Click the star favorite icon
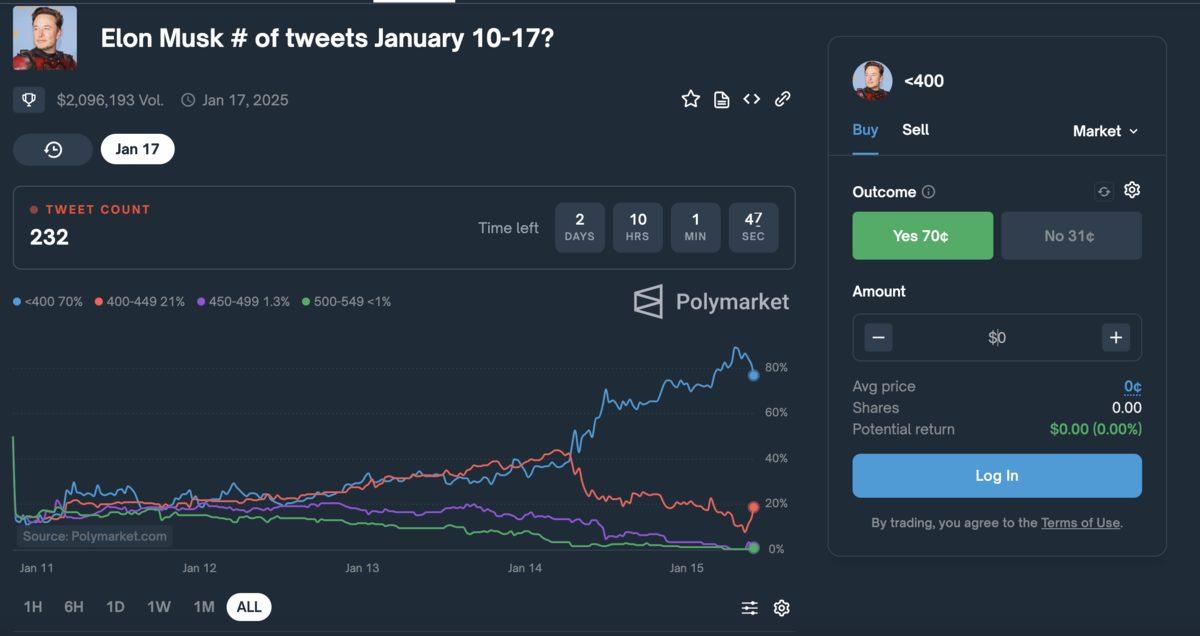 pos(690,99)
